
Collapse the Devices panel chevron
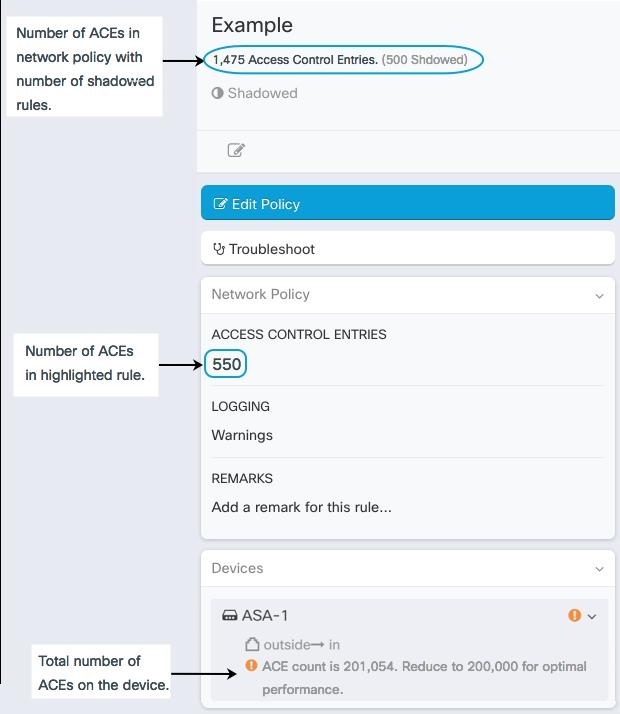click(x=599, y=569)
